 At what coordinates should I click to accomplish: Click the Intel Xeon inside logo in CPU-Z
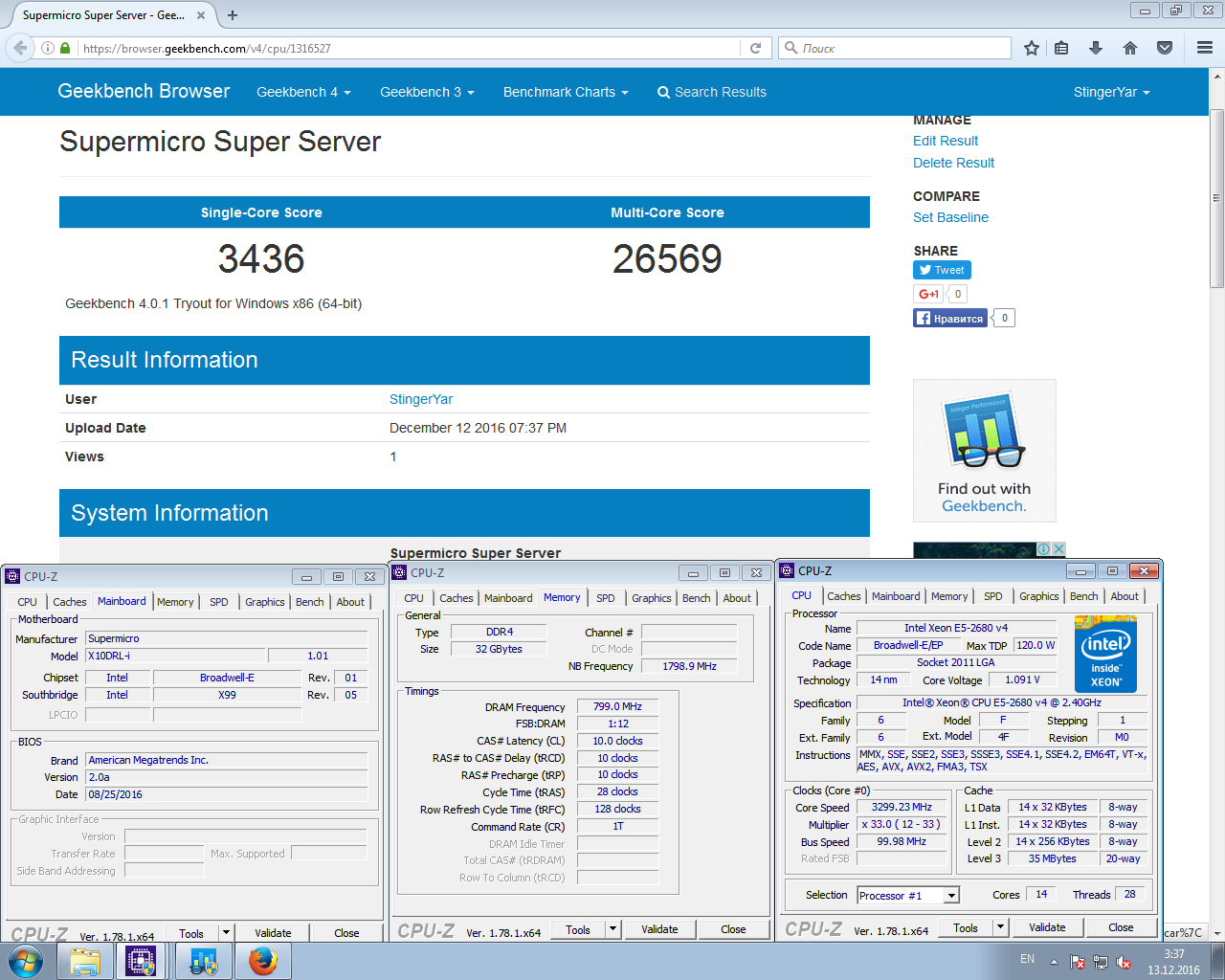(x=1105, y=655)
